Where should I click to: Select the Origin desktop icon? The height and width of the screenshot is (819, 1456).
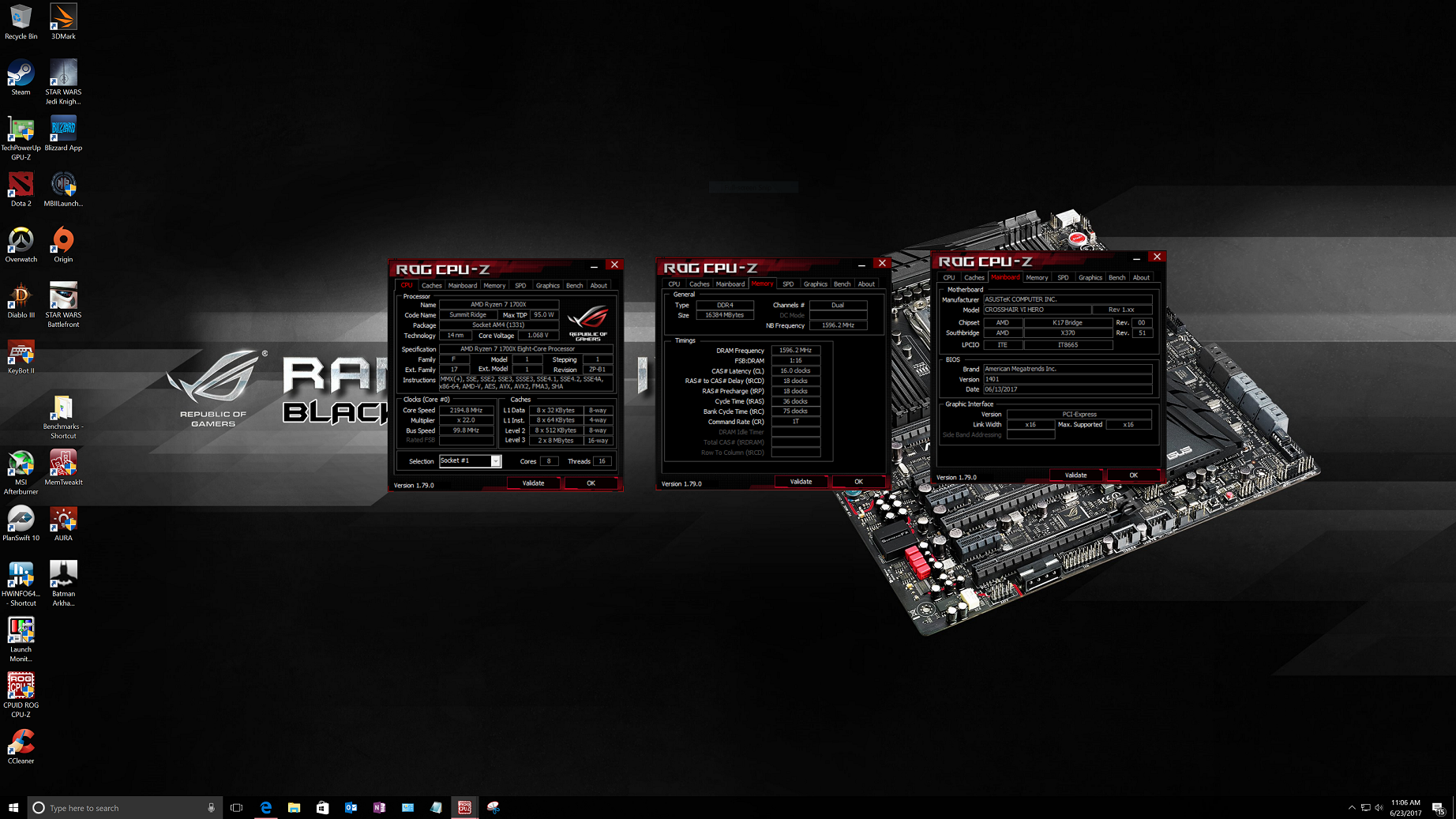coord(63,245)
